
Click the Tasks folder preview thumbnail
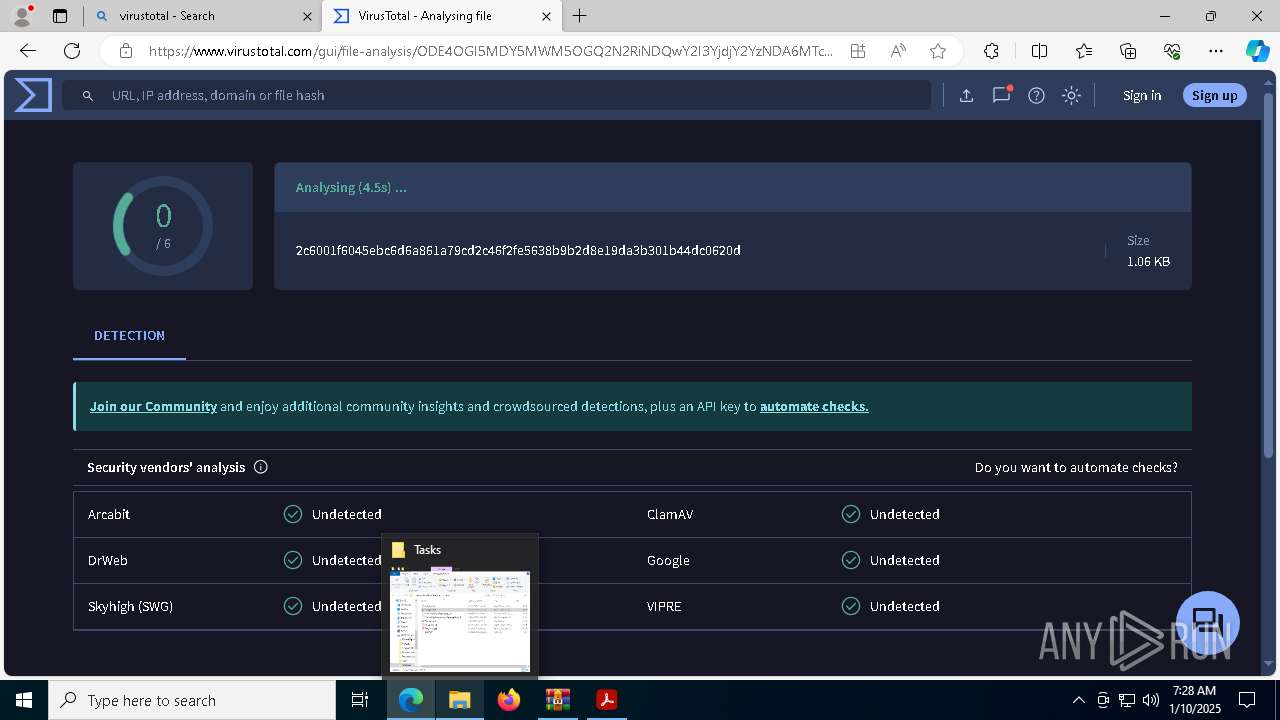(x=460, y=621)
